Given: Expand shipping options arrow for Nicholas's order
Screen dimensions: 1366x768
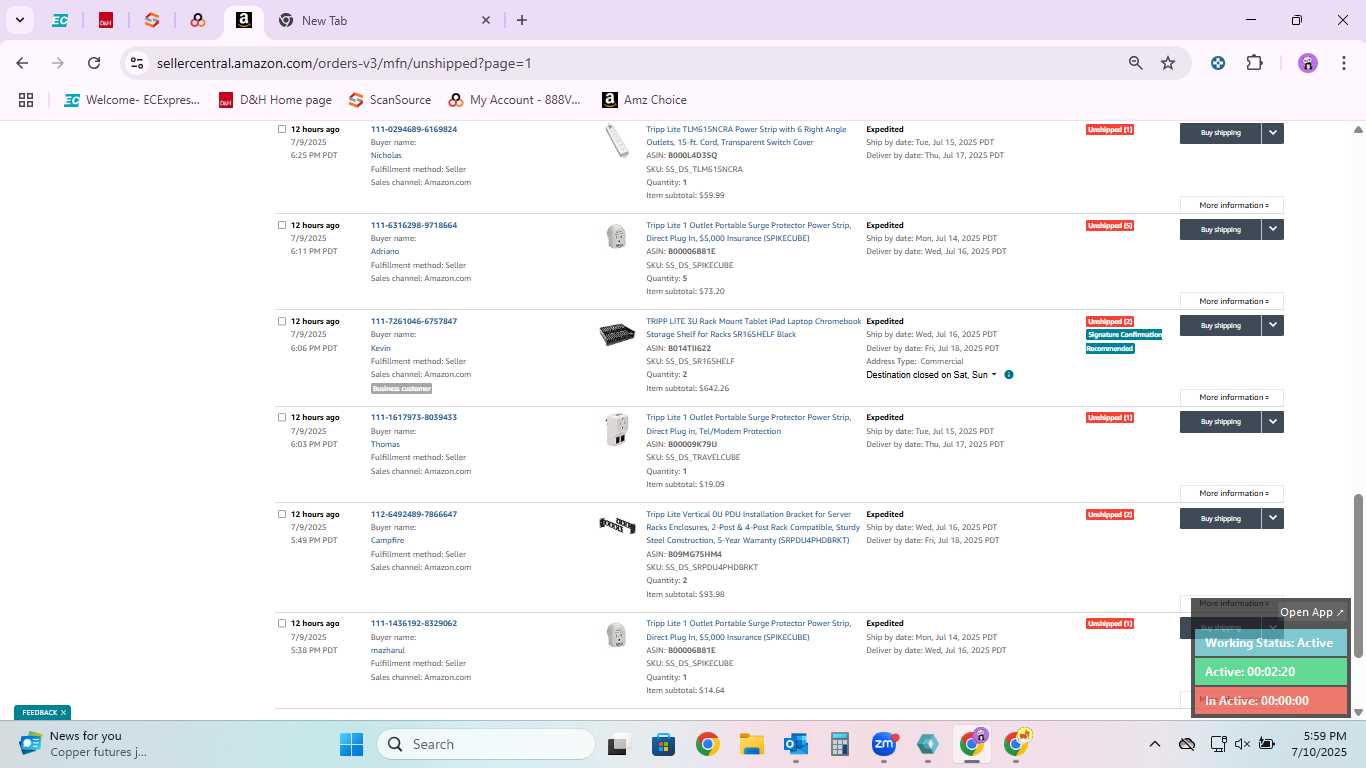Looking at the screenshot, I should (x=1272, y=133).
